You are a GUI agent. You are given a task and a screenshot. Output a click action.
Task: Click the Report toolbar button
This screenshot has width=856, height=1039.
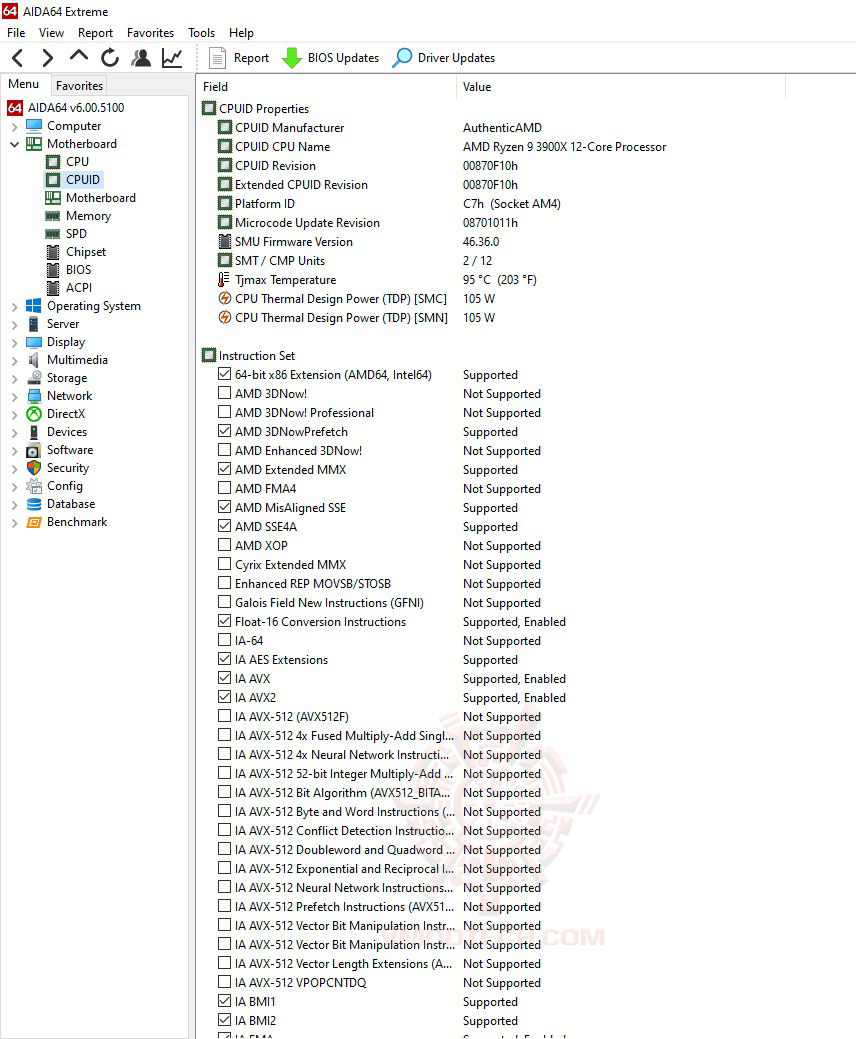239,58
